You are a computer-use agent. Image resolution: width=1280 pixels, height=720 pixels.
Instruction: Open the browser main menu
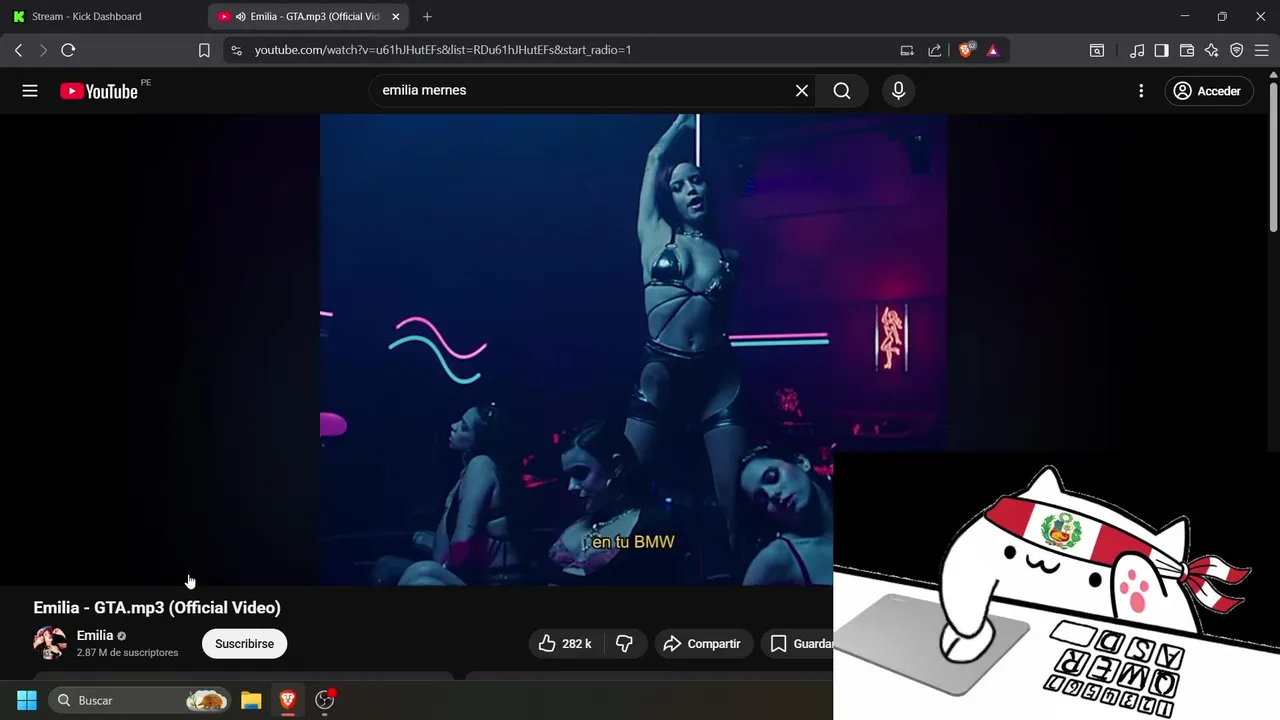(1261, 50)
